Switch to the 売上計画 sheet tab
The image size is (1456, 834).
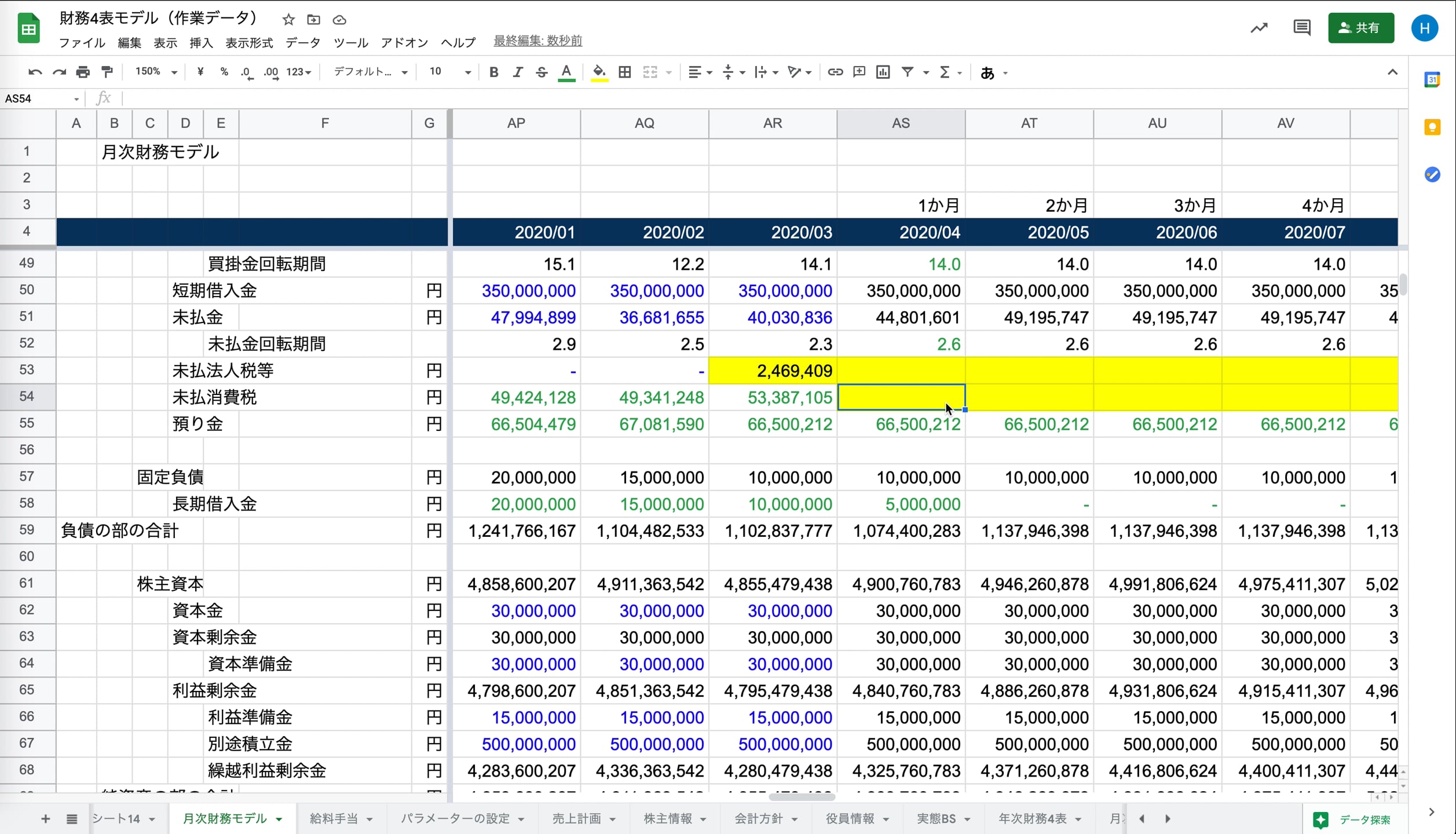click(x=576, y=818)
